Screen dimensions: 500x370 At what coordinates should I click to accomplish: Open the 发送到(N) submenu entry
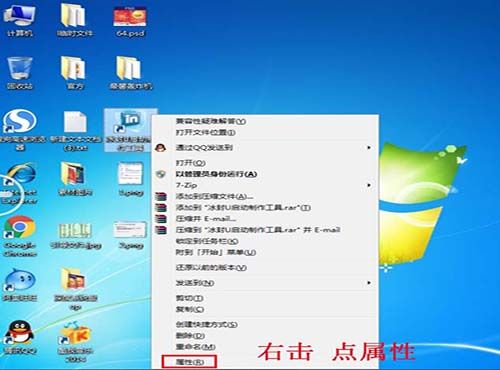(265, 283)
